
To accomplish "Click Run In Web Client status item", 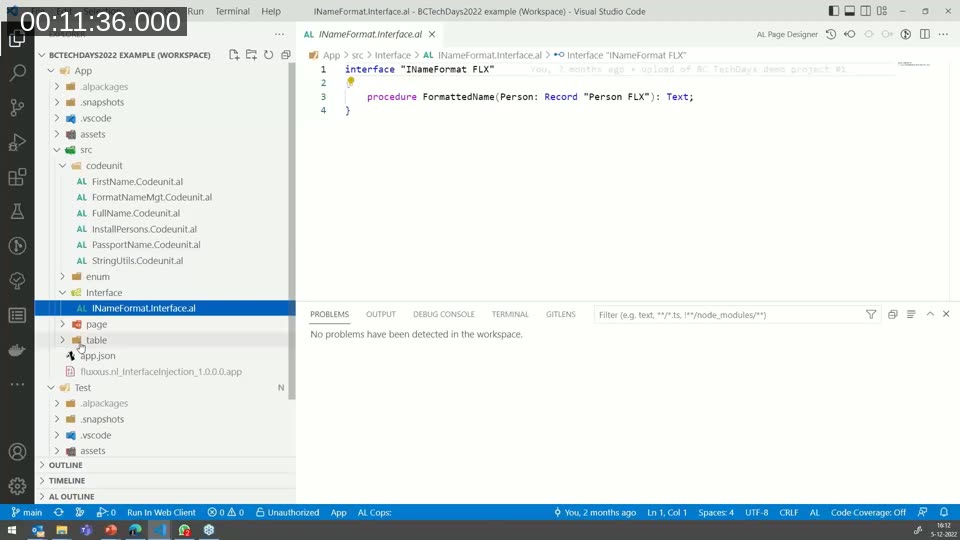I will (161, 512).
